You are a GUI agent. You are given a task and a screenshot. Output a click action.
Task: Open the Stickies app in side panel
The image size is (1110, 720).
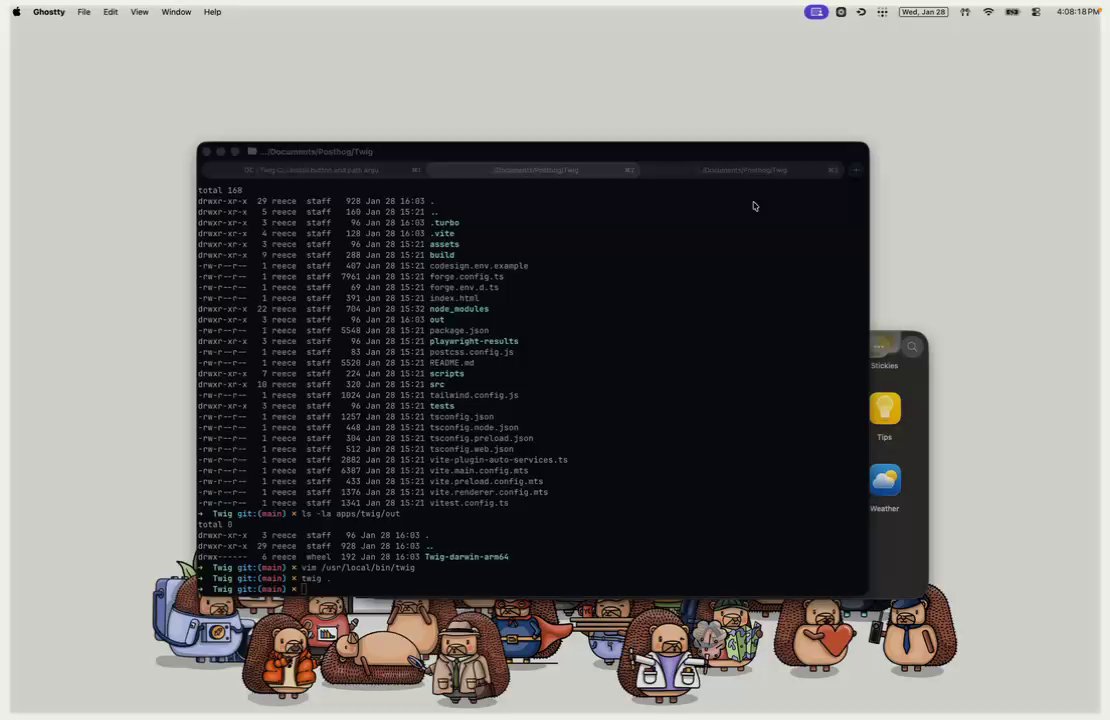point(883,354)
